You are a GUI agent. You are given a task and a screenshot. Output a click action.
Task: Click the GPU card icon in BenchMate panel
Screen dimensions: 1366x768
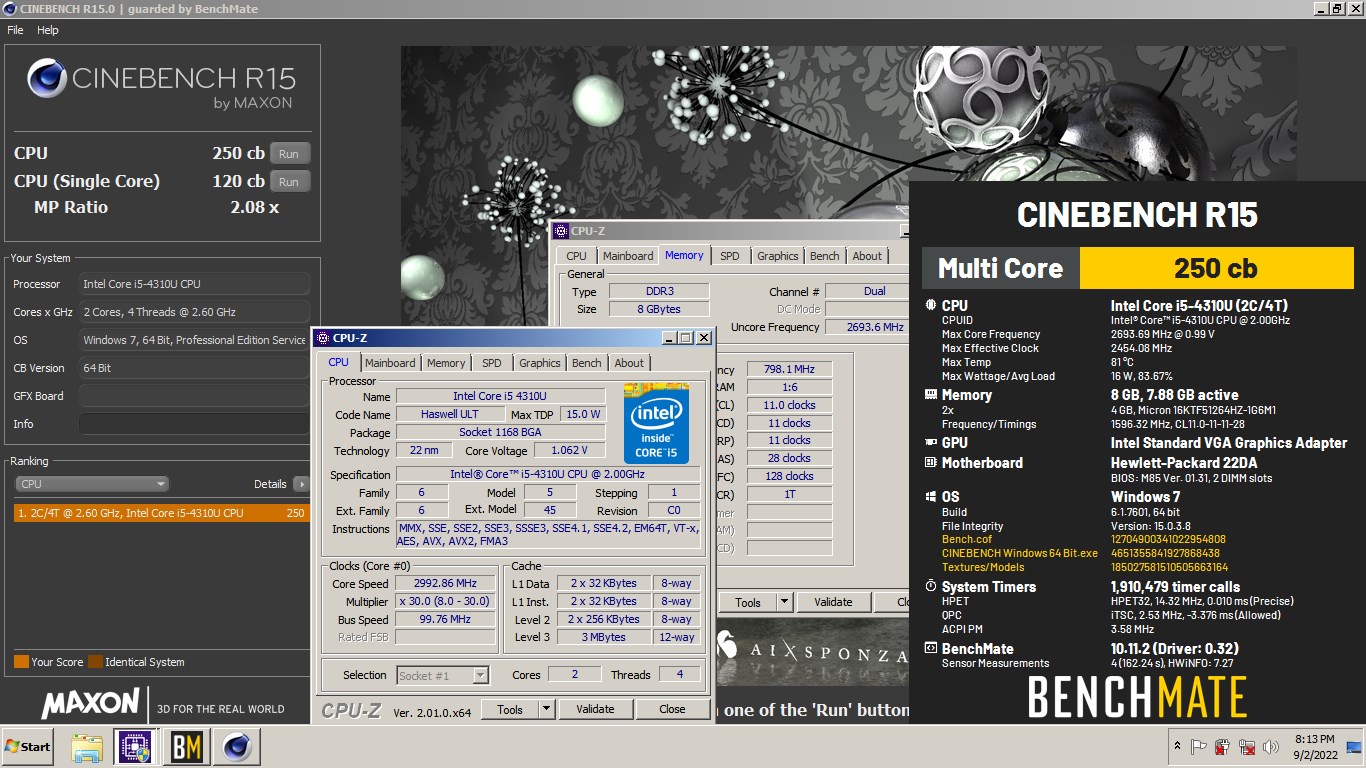click(x=931, y=443)
